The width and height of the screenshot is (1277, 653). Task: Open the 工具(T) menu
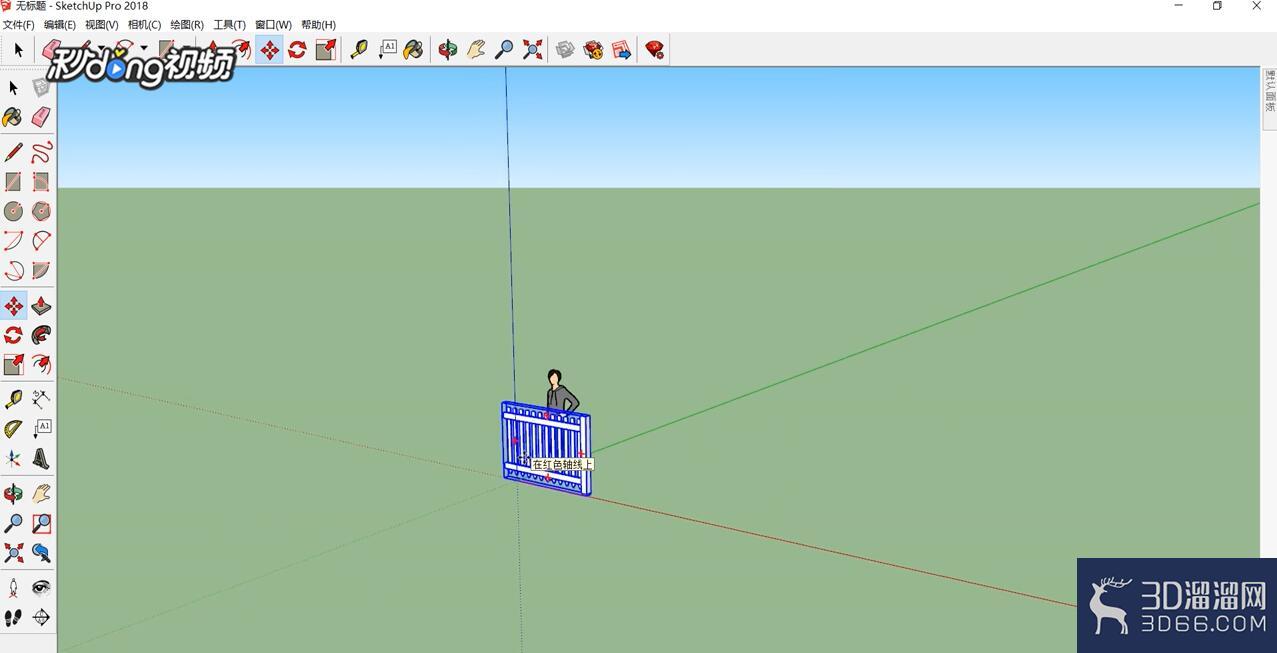pyautogui.click(x=229, y=24)
